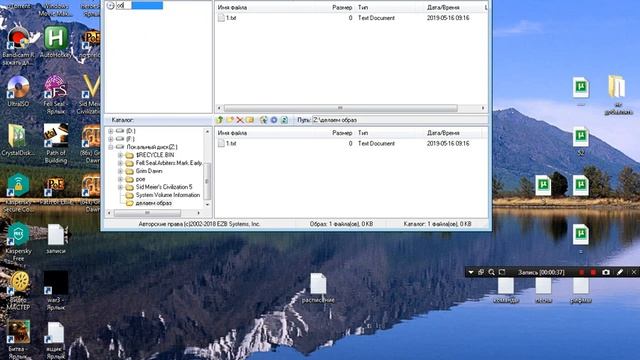
Task: Click the go up one folder toolbar icon
Action: [x=220, y=120]
